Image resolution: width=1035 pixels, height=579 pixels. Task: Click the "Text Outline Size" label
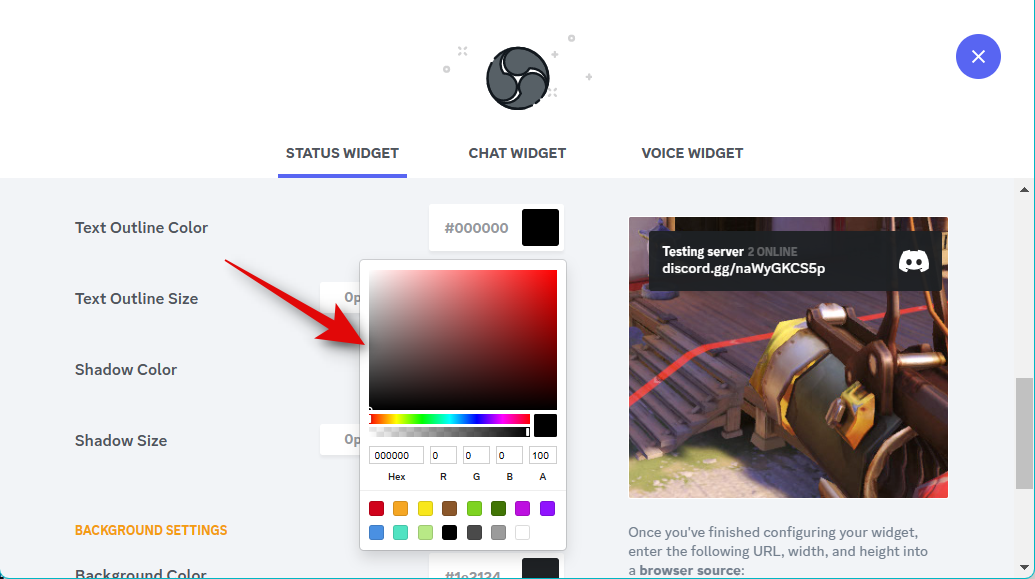137,298
